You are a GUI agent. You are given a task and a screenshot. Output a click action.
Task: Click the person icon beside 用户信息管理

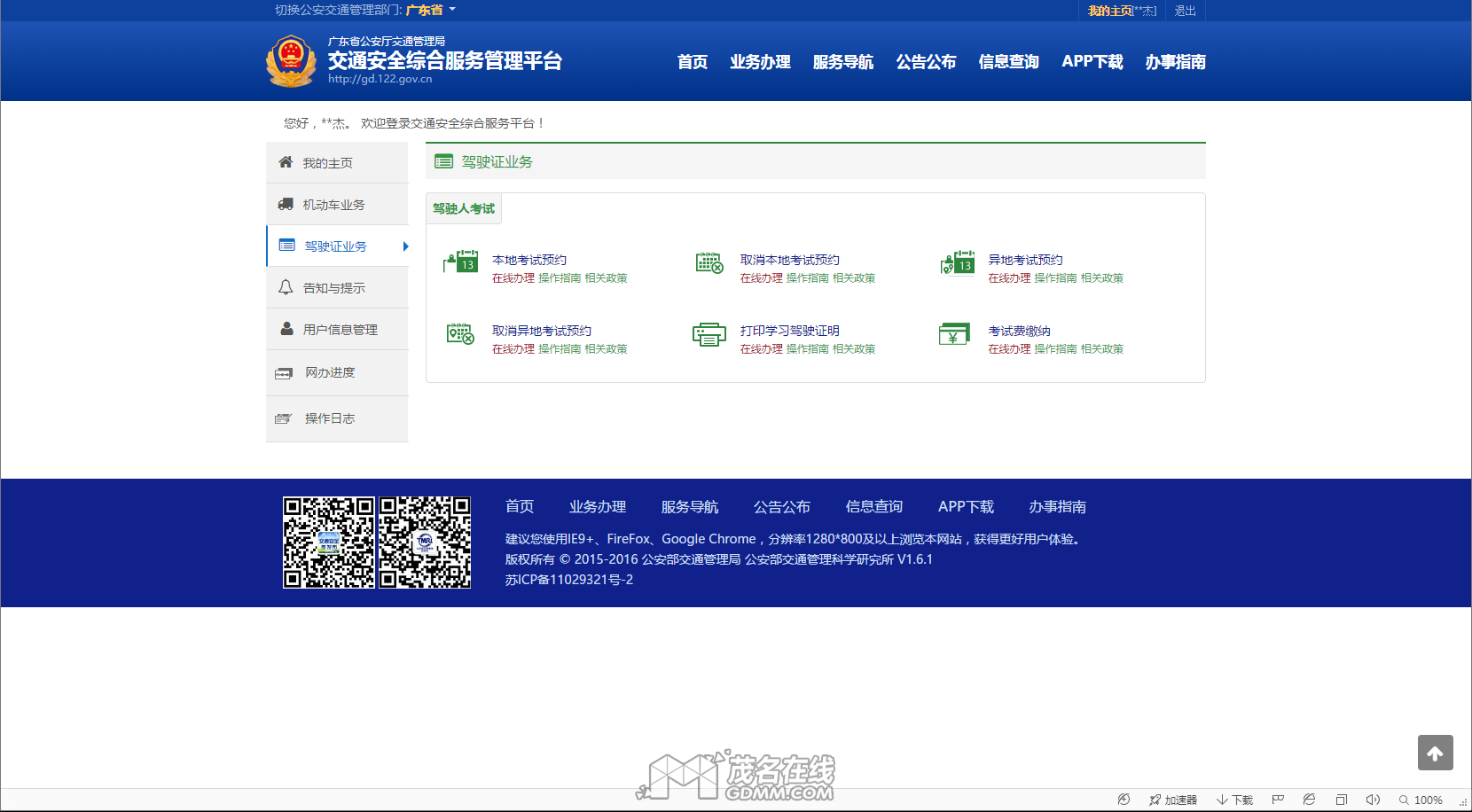286,329
